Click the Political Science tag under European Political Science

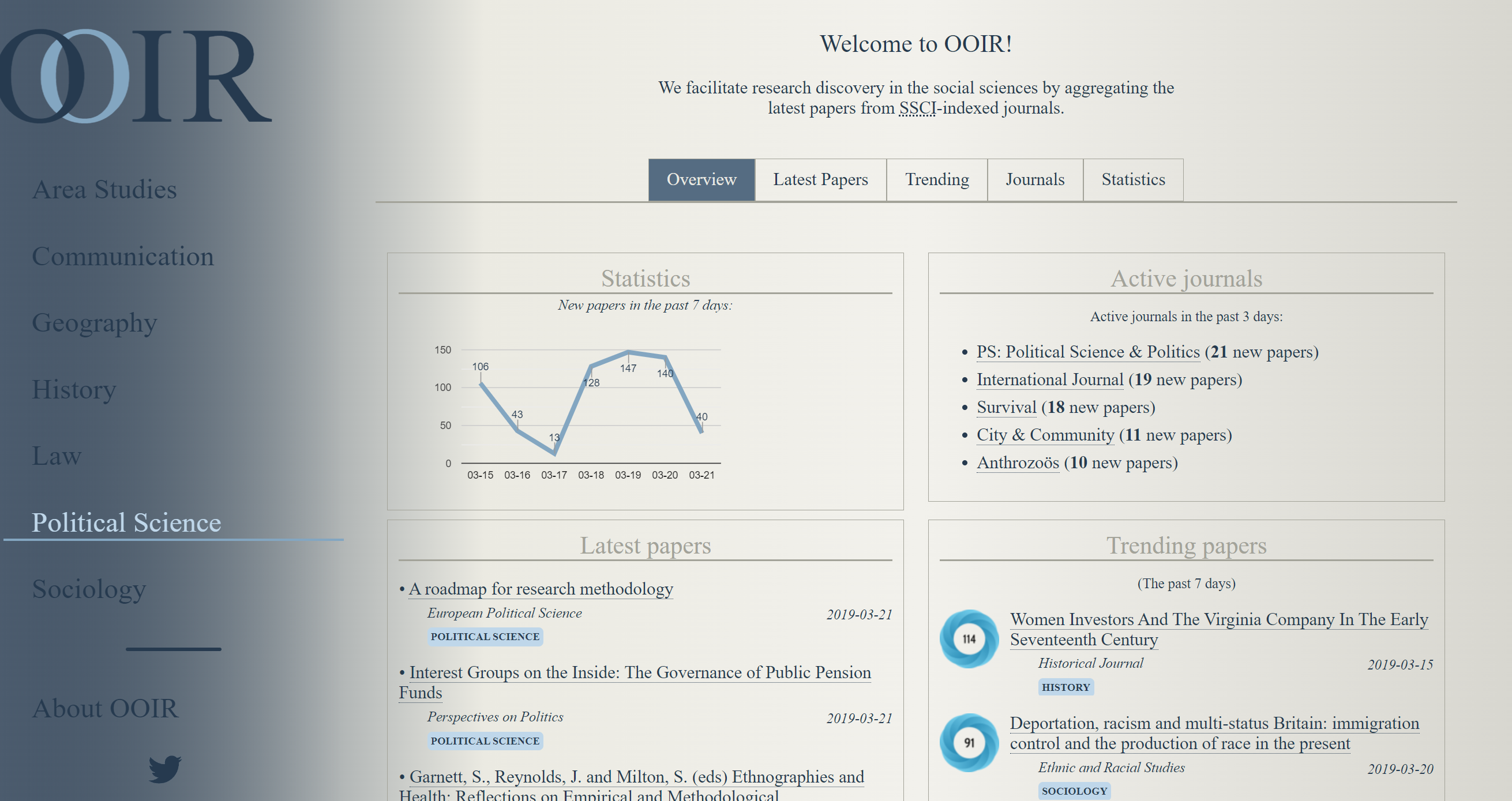pyautogui.click(x=485, y=637)
